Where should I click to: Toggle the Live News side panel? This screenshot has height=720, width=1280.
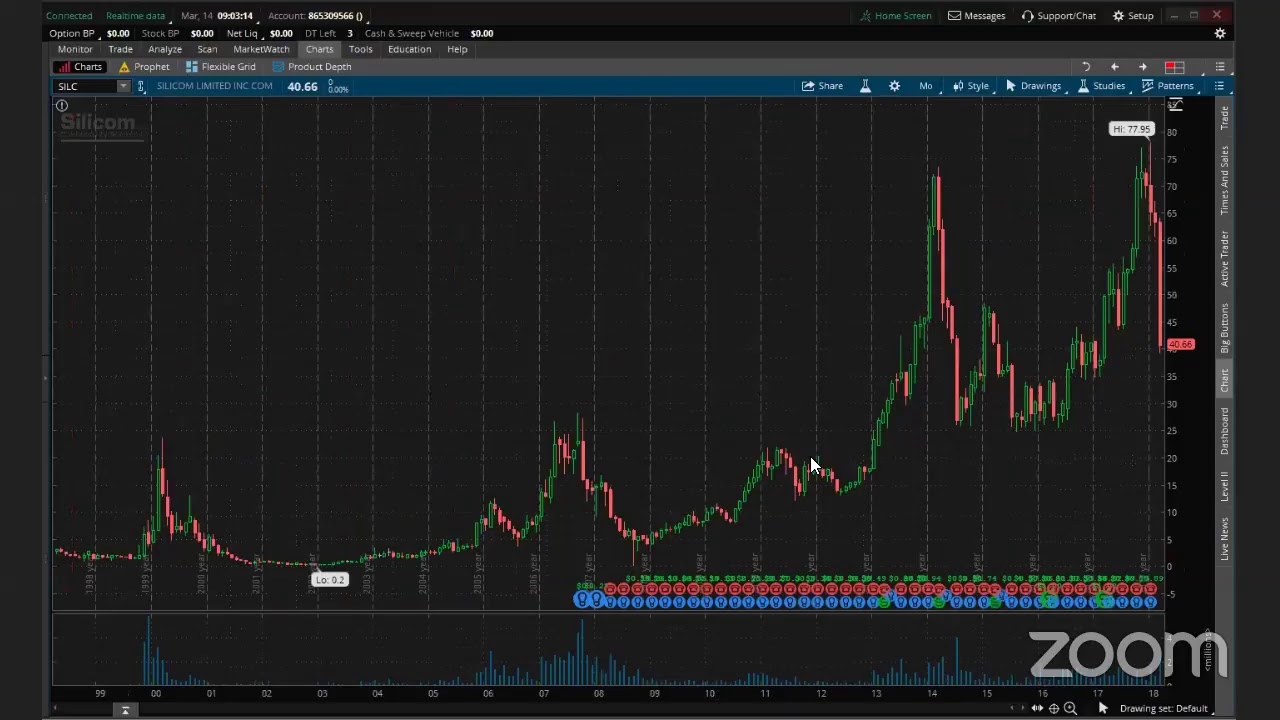pos(1224,538)
